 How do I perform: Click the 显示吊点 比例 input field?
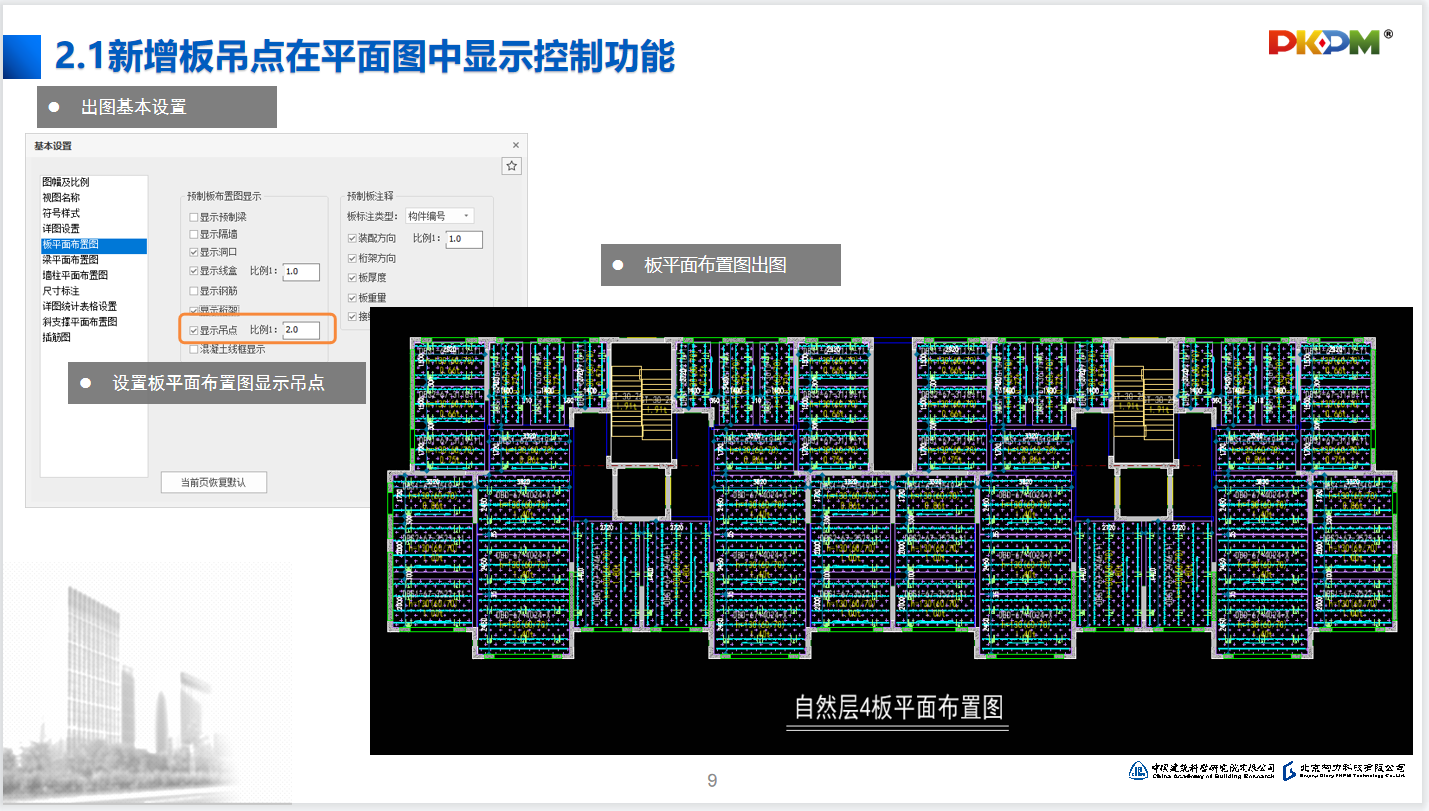(301, 330)
